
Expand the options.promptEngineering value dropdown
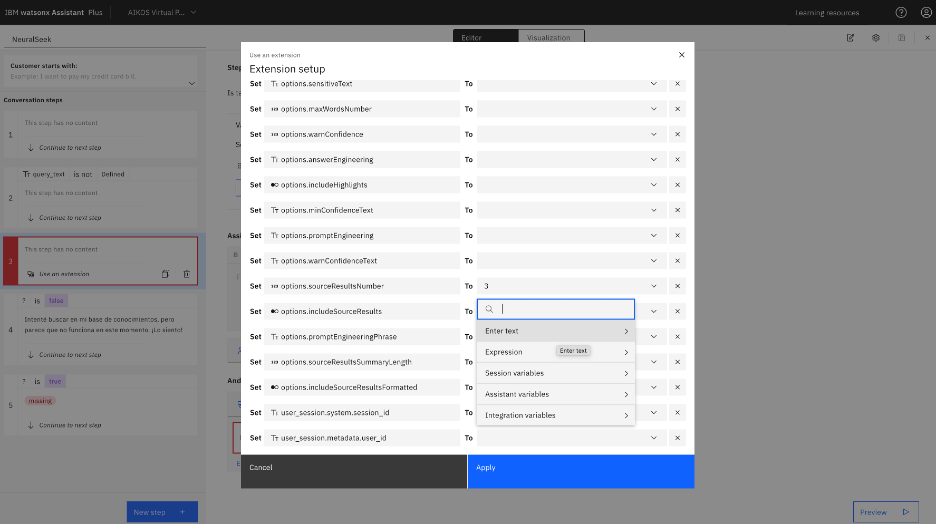tap(654, 235)
